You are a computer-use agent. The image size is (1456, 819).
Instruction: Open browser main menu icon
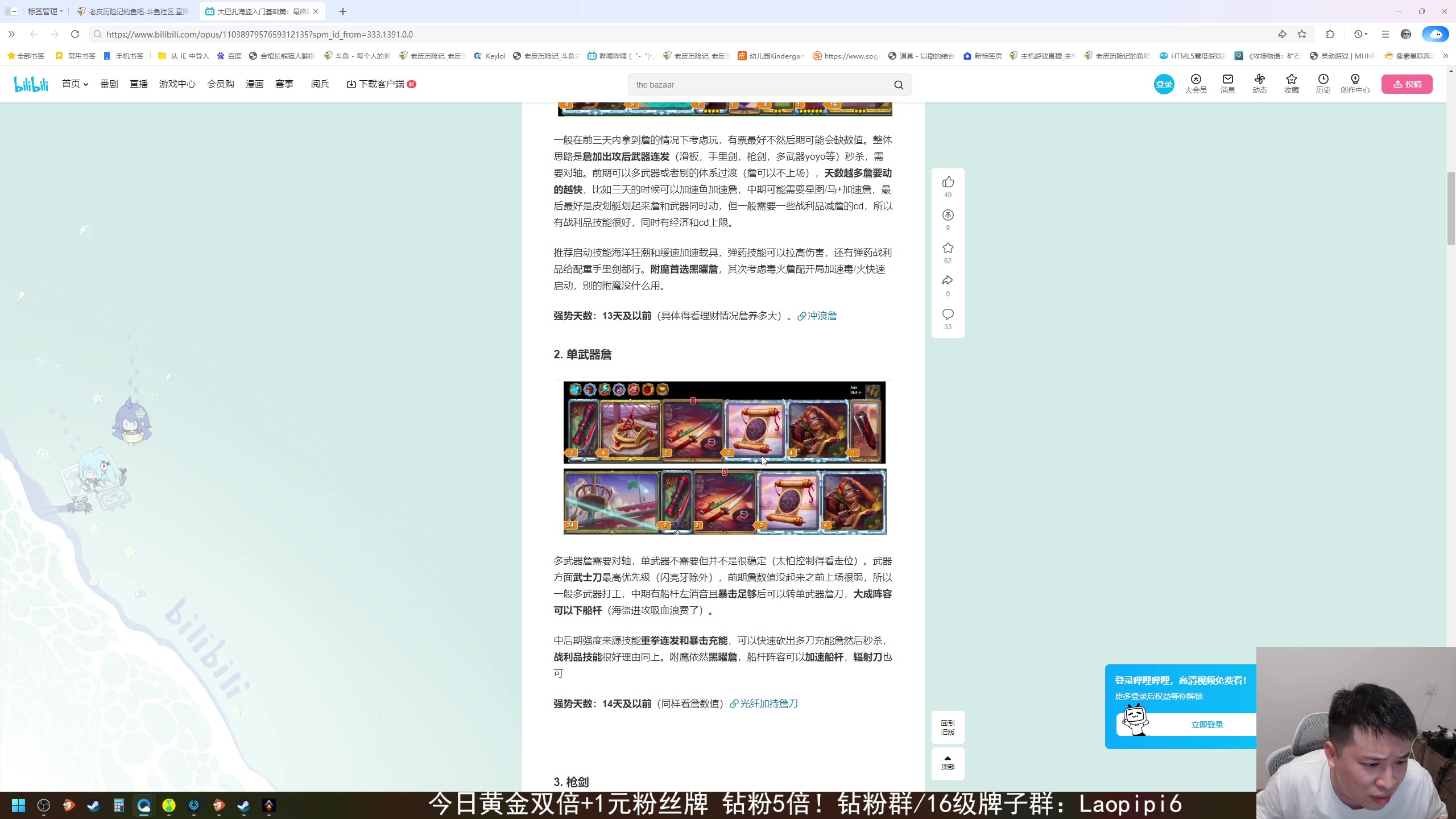1385,34
